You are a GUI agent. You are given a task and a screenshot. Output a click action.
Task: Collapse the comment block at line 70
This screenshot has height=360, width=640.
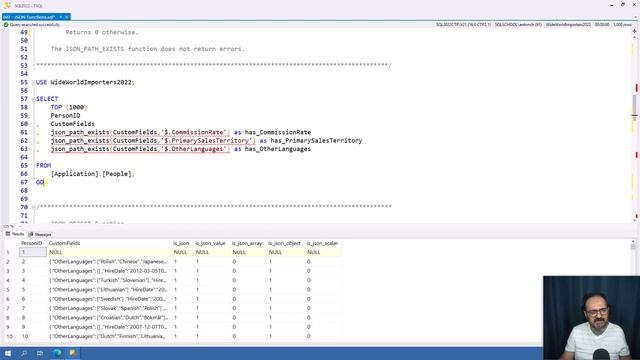click(x=33, y=207)
